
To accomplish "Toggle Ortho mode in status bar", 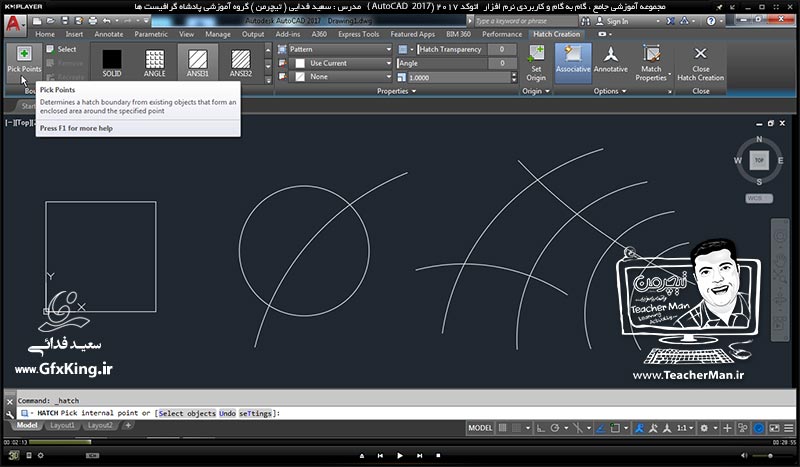I will pyautogui.click(x=540, y=428).
